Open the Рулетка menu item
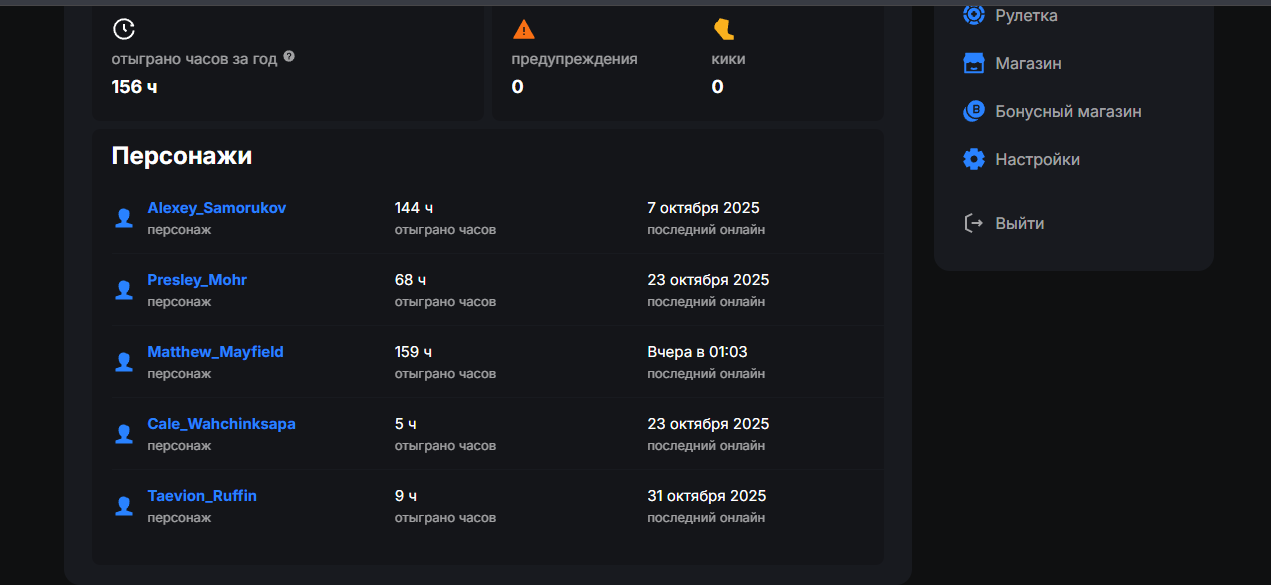The width and height of the screenshot is (1271, 585). pos(1026,15)
